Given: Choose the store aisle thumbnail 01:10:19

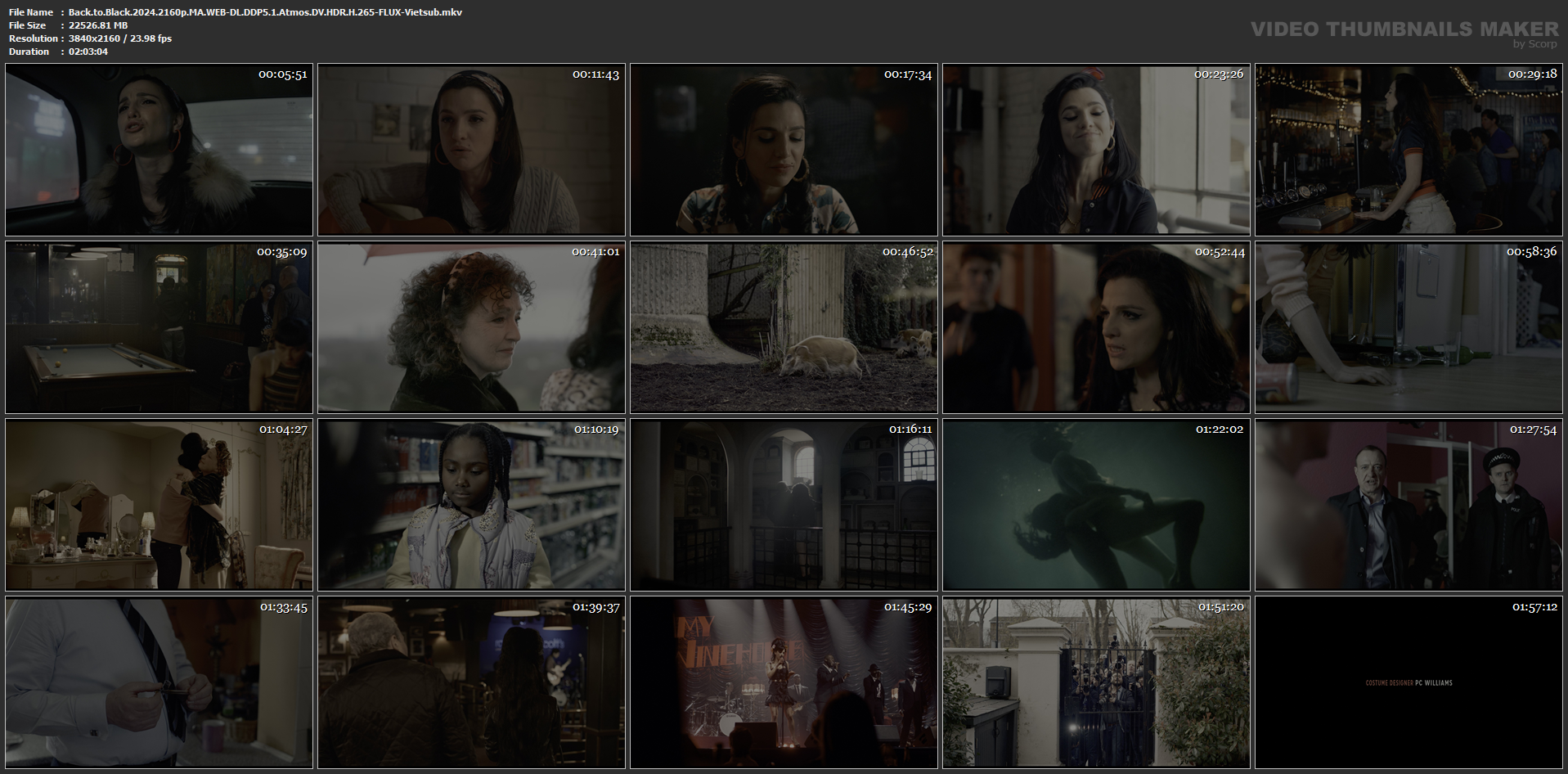Looking at the screenshot, I should (471, 505).
